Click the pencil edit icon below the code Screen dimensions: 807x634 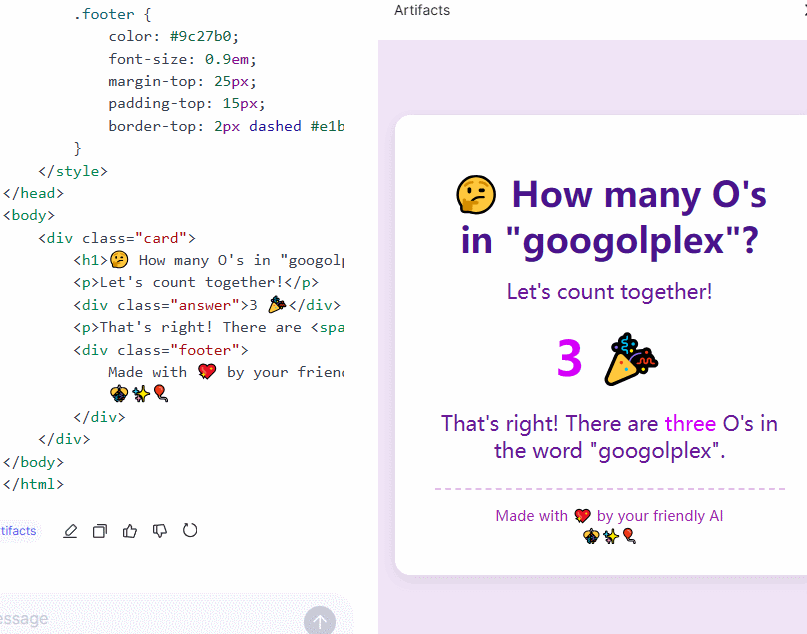(x=70, y=531)
